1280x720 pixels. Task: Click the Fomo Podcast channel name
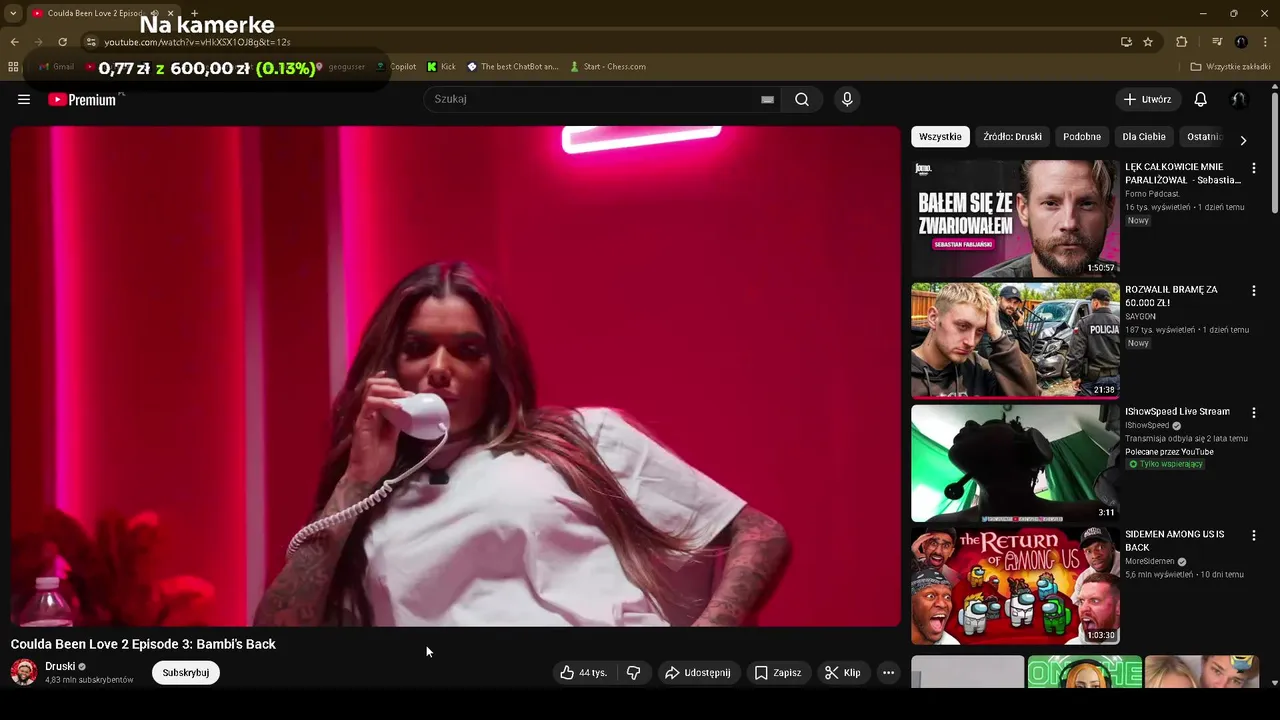[x=1152, y=194]
